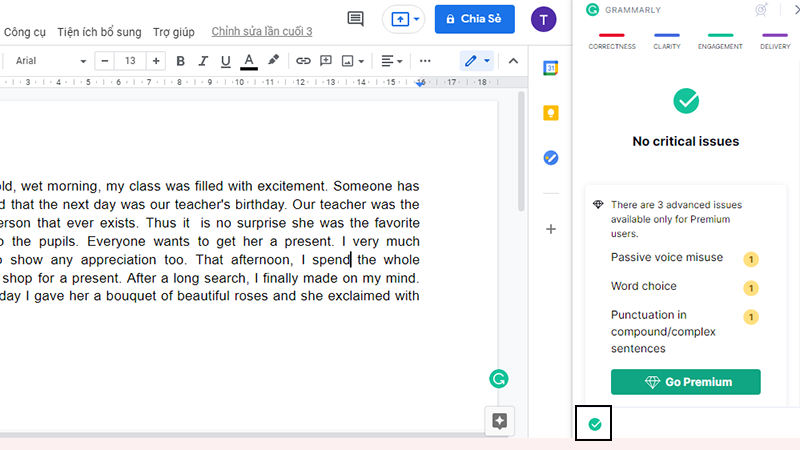800x450 pixels.
Task: Select the Engagement tab
Action: point(720,41)
